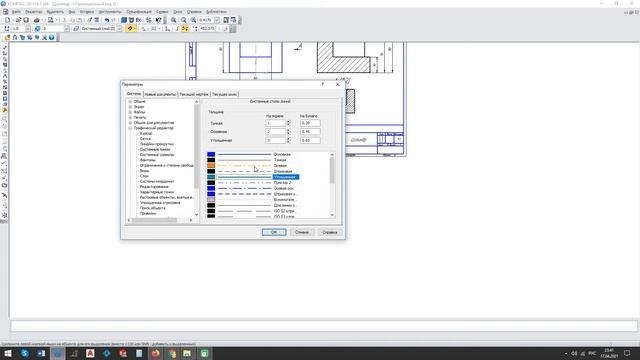
Task: Open the Файл menu
Action: coord(16,12)
